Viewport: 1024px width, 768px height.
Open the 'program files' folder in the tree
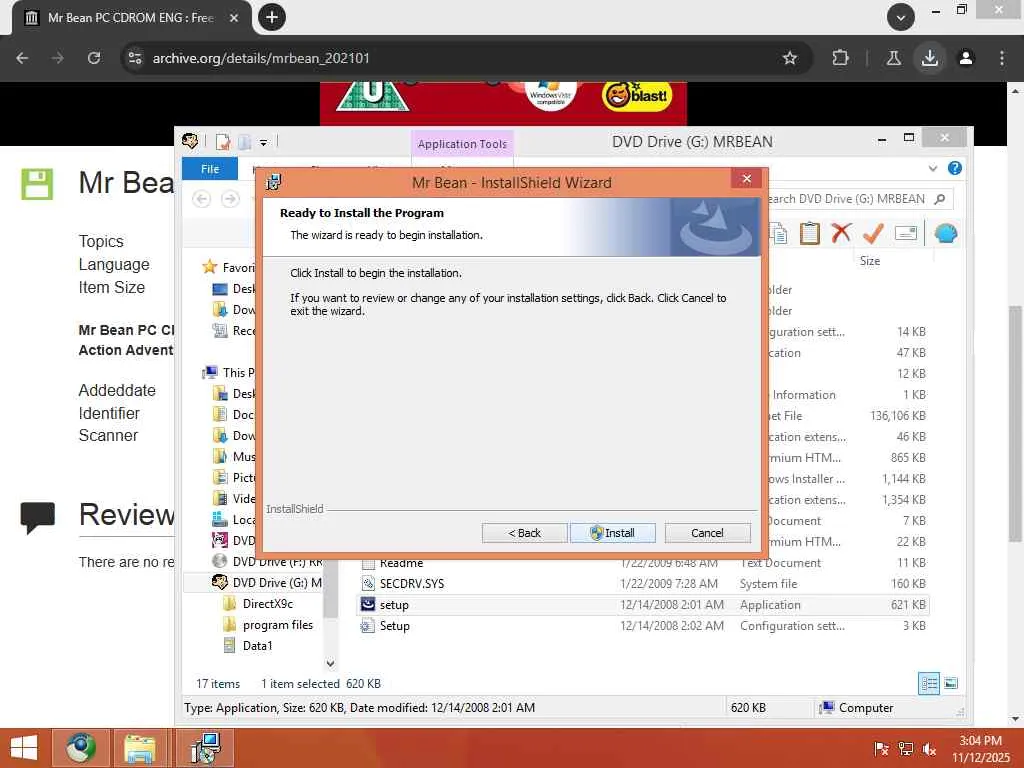click(267, 624)
